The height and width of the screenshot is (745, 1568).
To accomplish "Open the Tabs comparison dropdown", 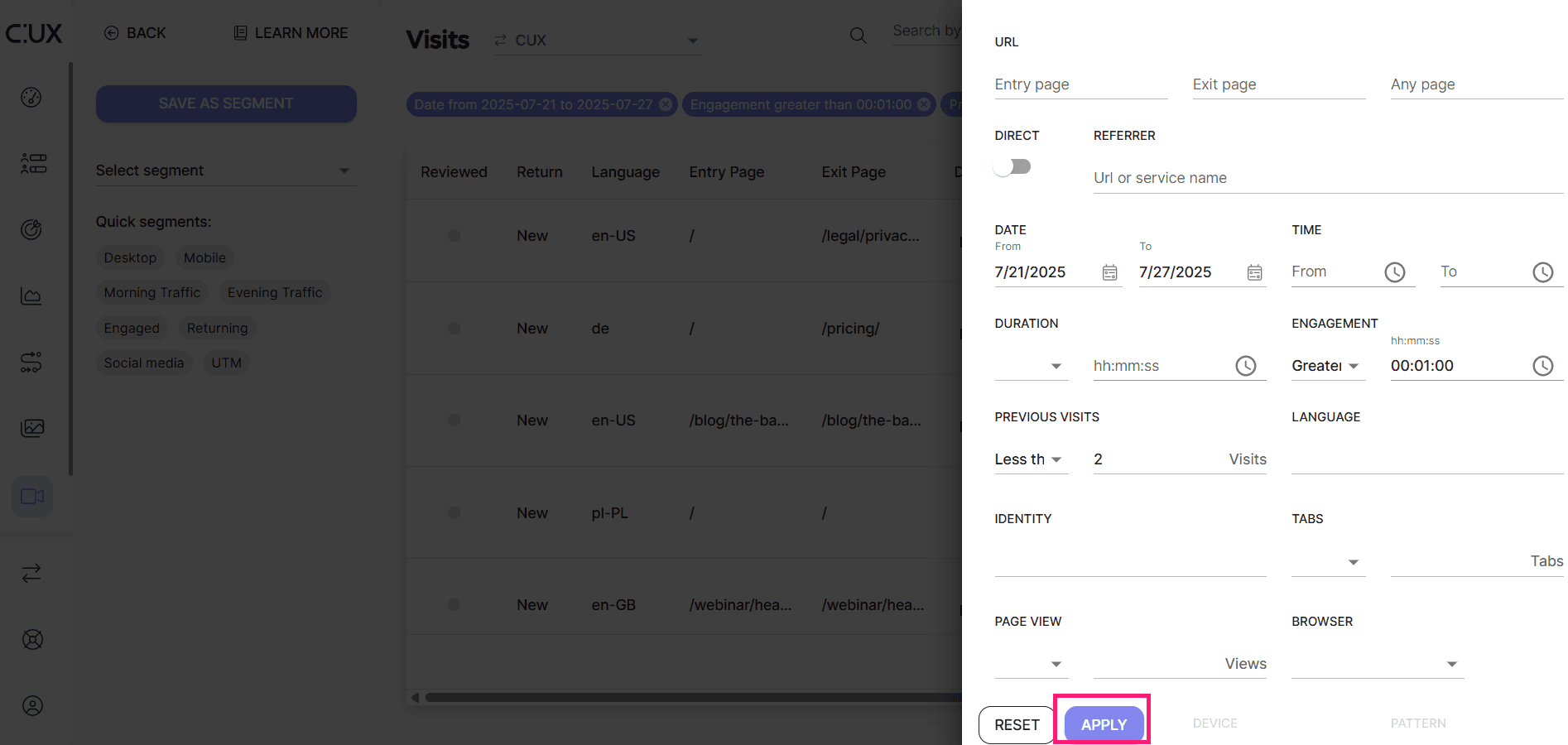I will [x=1328, y=562].
